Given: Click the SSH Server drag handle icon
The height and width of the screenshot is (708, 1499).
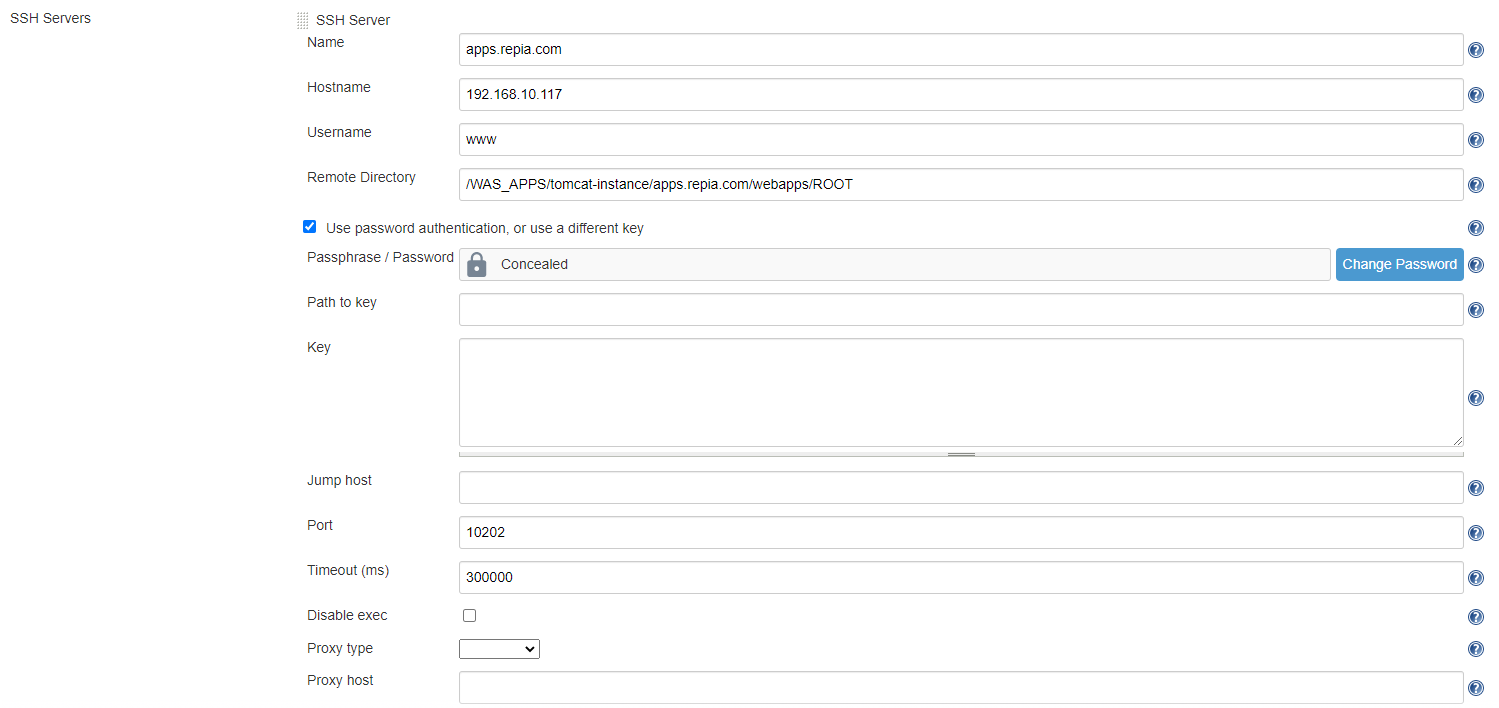Looking at the screenshot, I should (303, 20).
